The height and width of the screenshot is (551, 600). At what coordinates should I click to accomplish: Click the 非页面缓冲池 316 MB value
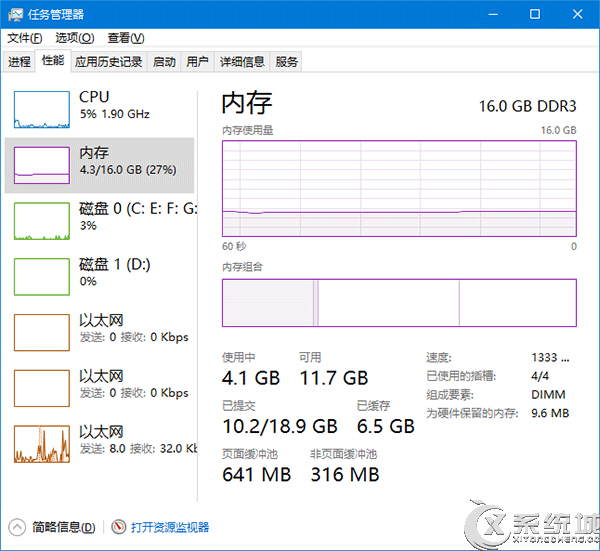tap(345, 474)
